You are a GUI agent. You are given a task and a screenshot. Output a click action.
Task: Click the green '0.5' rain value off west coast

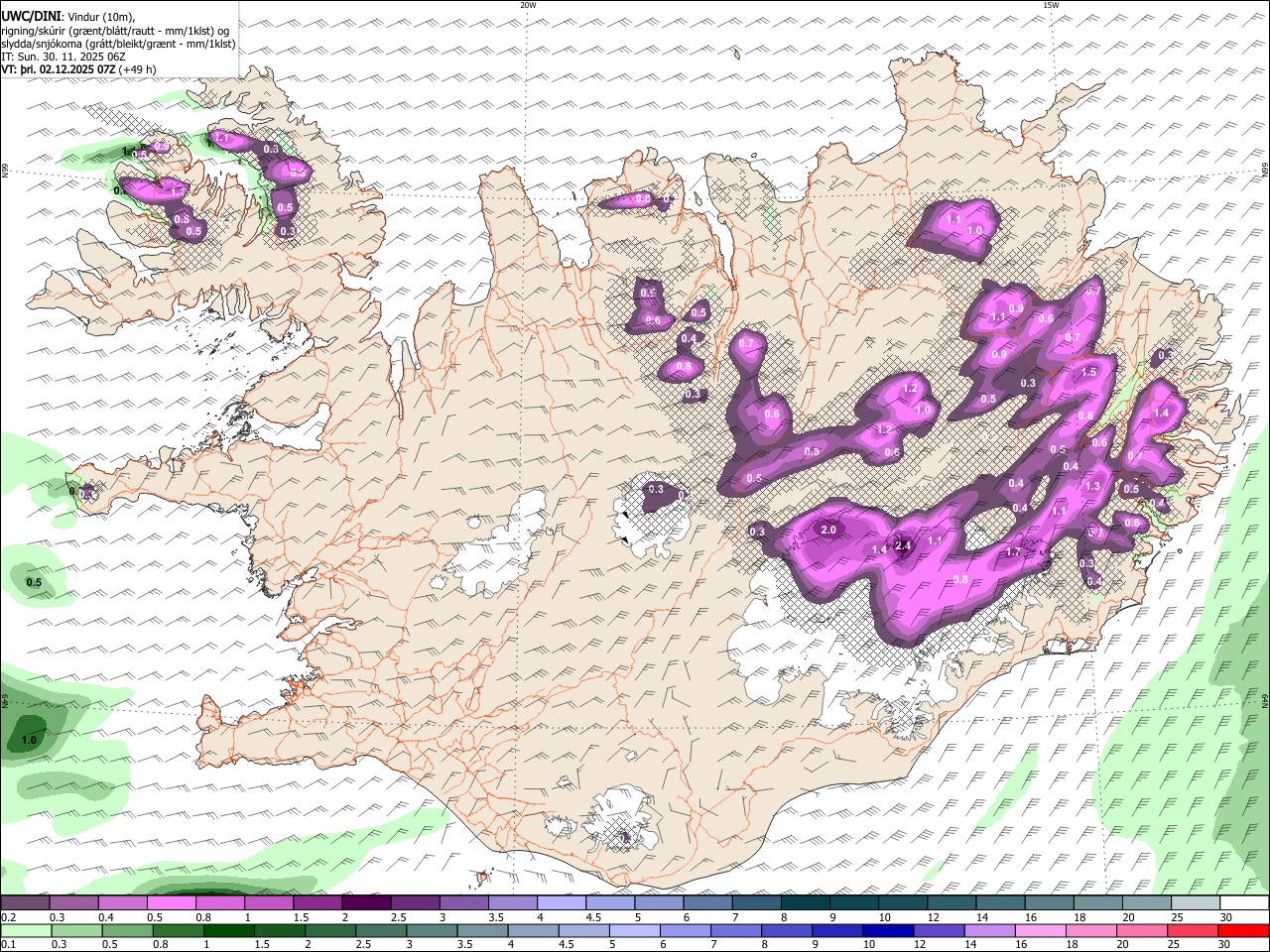coord(33,583)
